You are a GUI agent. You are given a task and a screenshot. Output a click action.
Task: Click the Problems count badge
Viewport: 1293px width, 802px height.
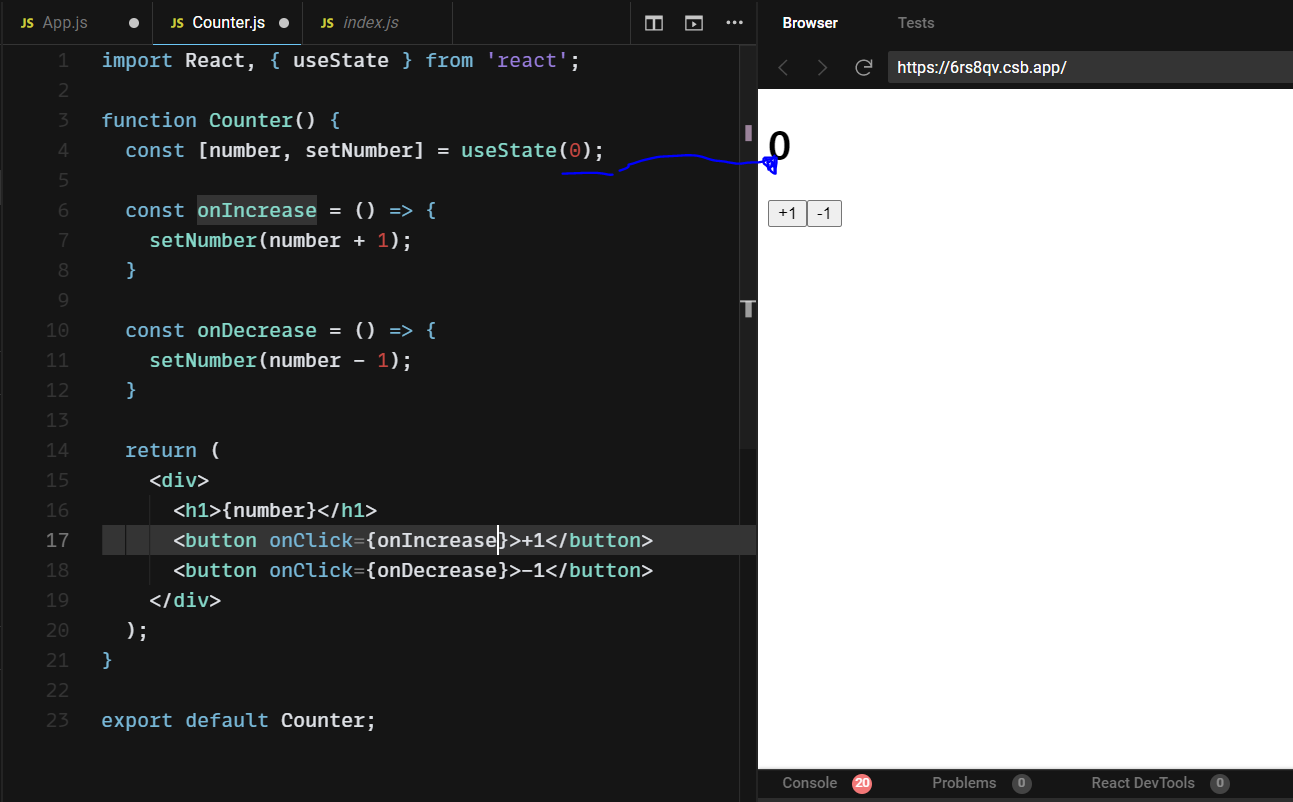point(1021,784)
